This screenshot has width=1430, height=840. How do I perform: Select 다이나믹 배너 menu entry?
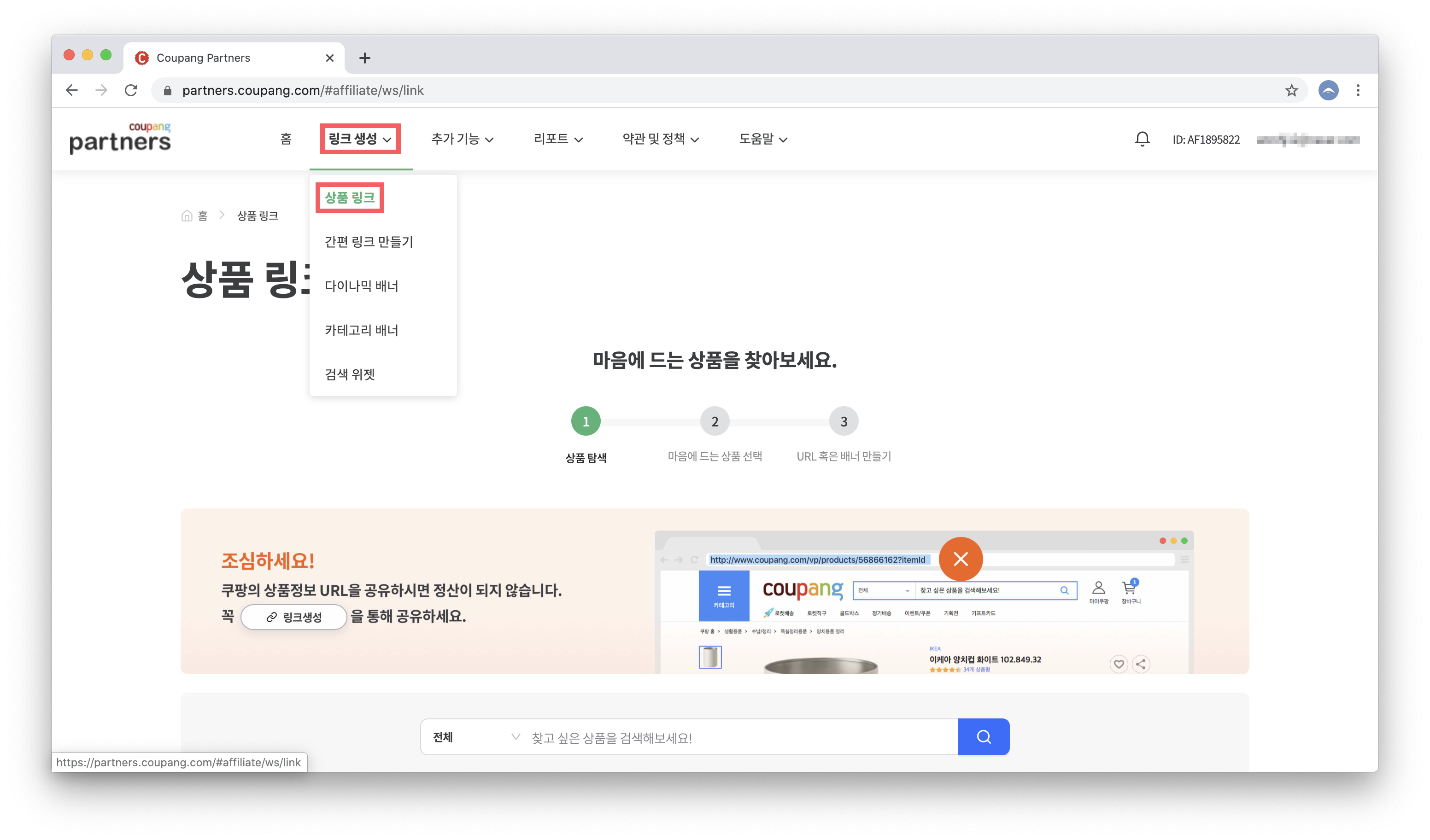[x=362, y=286]
